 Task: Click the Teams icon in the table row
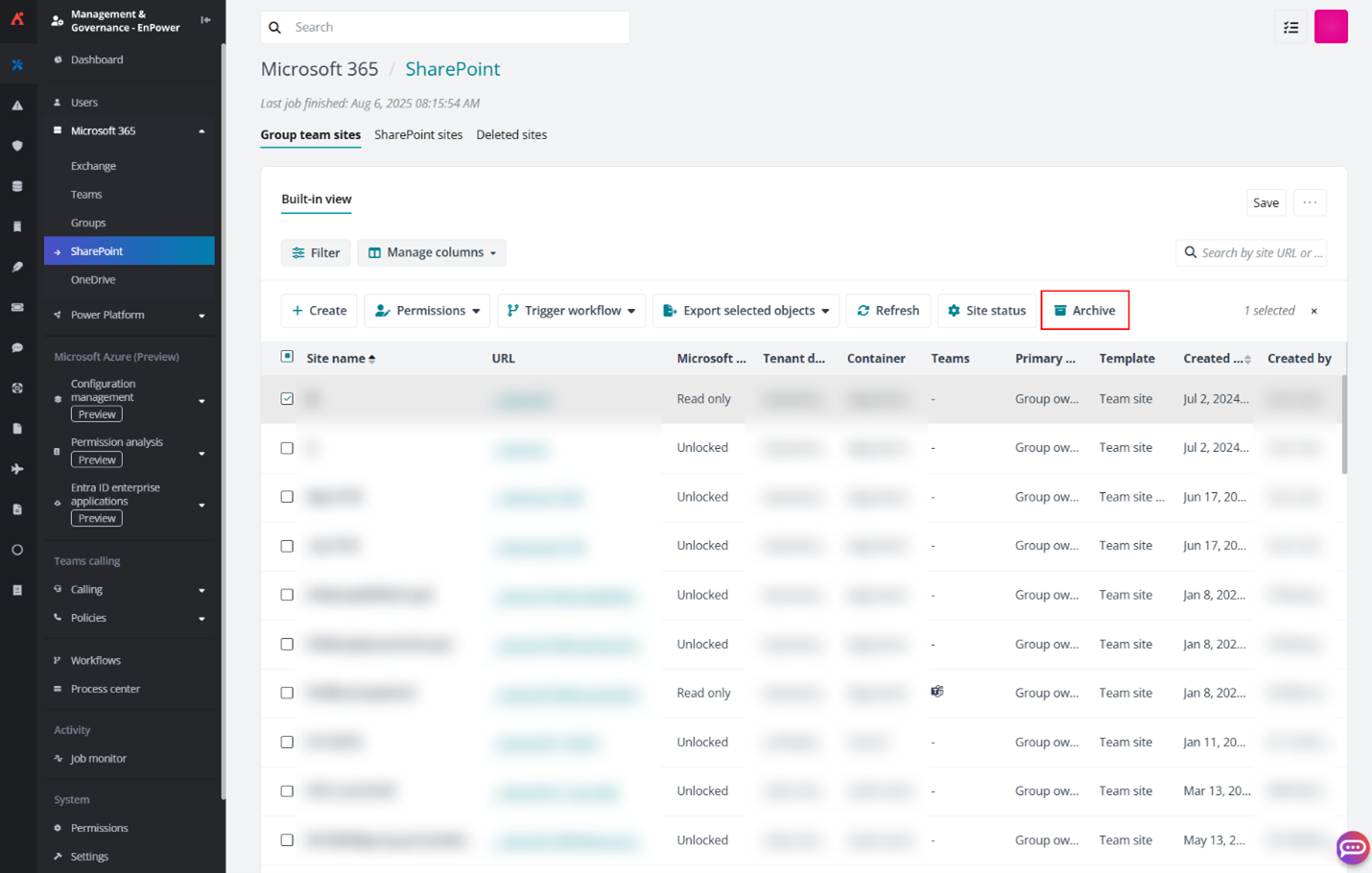click(x=937, y=692)
